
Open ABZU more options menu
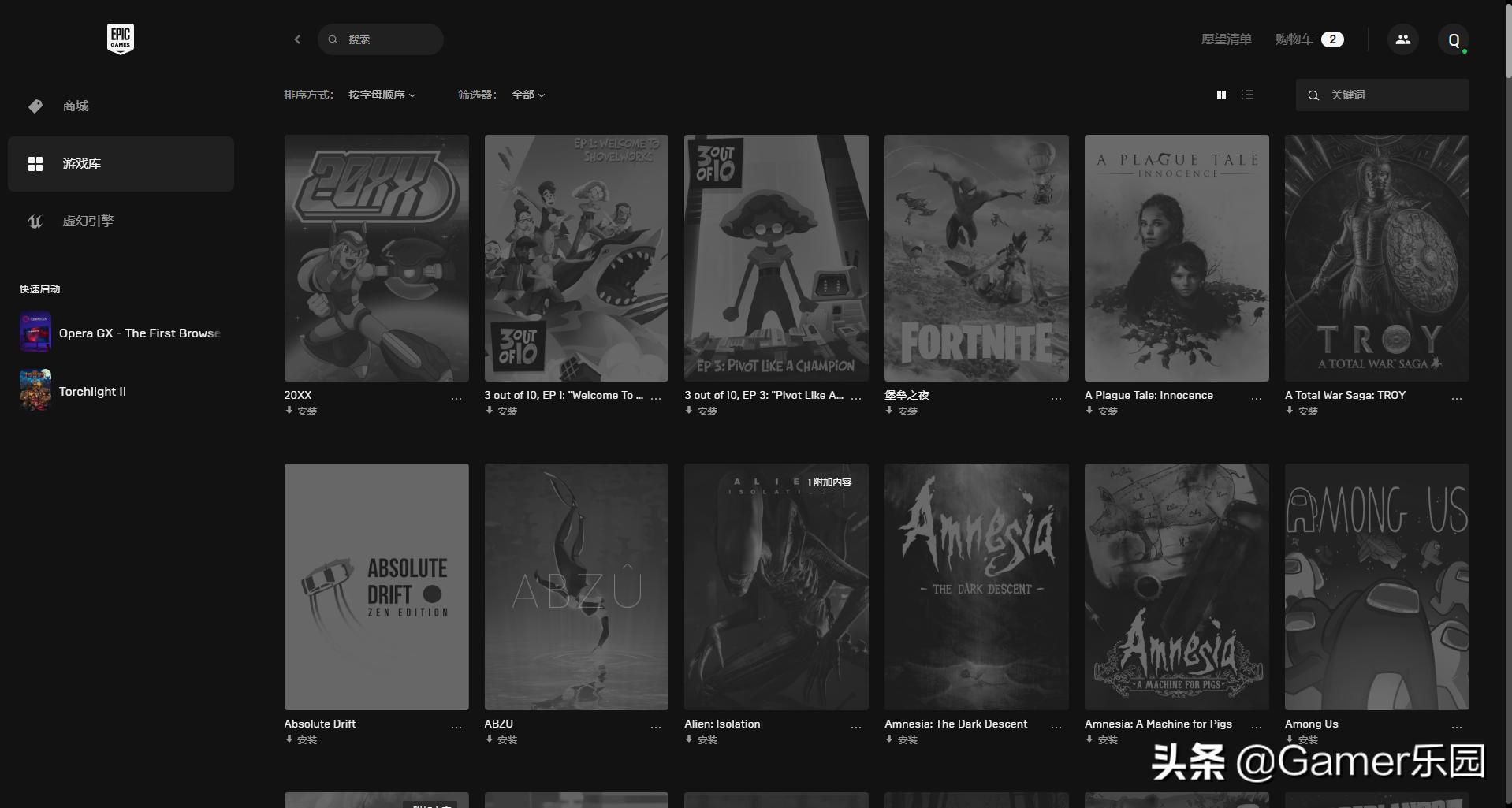click(x=656, y=728)
